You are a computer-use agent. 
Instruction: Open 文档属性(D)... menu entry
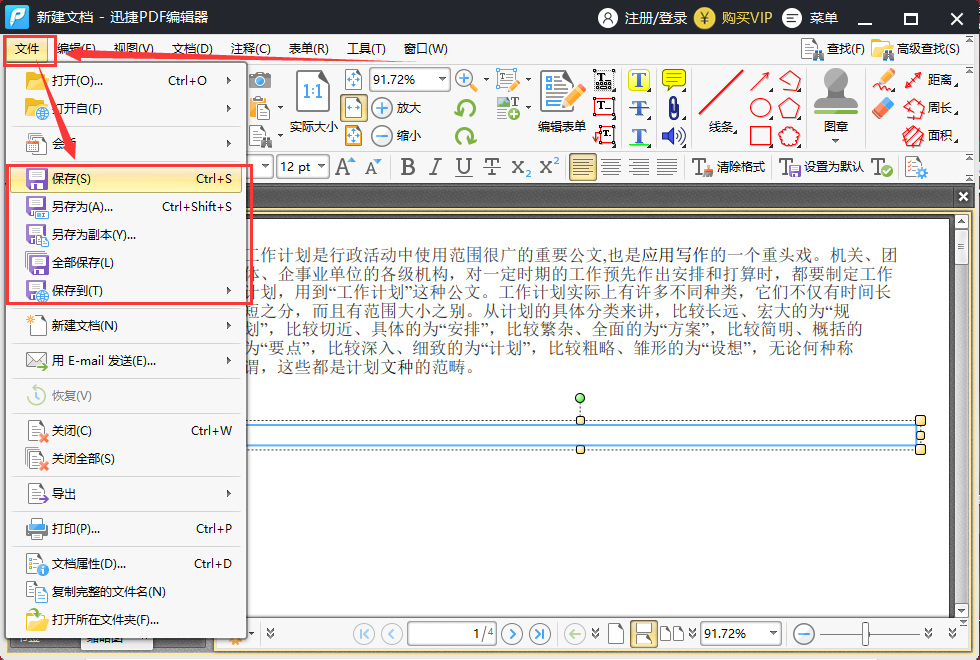coord(125,564)
